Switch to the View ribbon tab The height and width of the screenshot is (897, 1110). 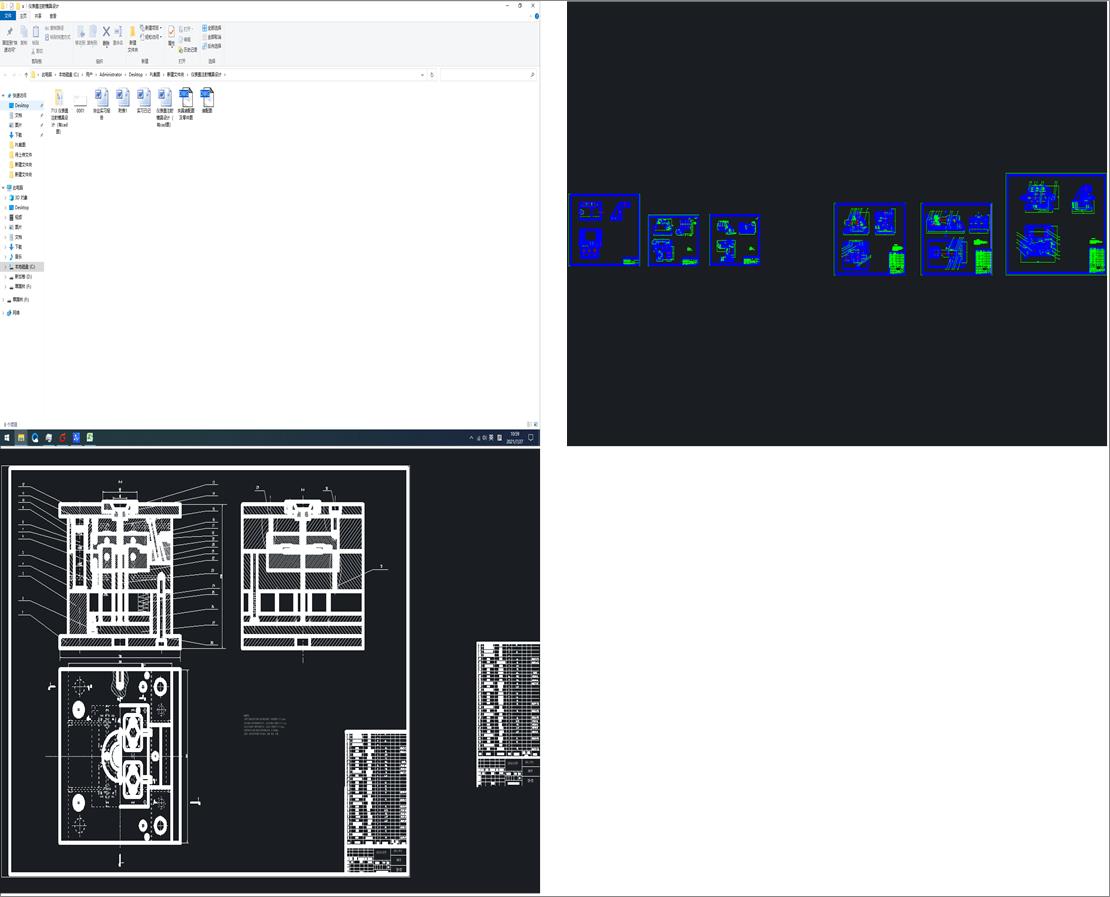pos(53,16)
